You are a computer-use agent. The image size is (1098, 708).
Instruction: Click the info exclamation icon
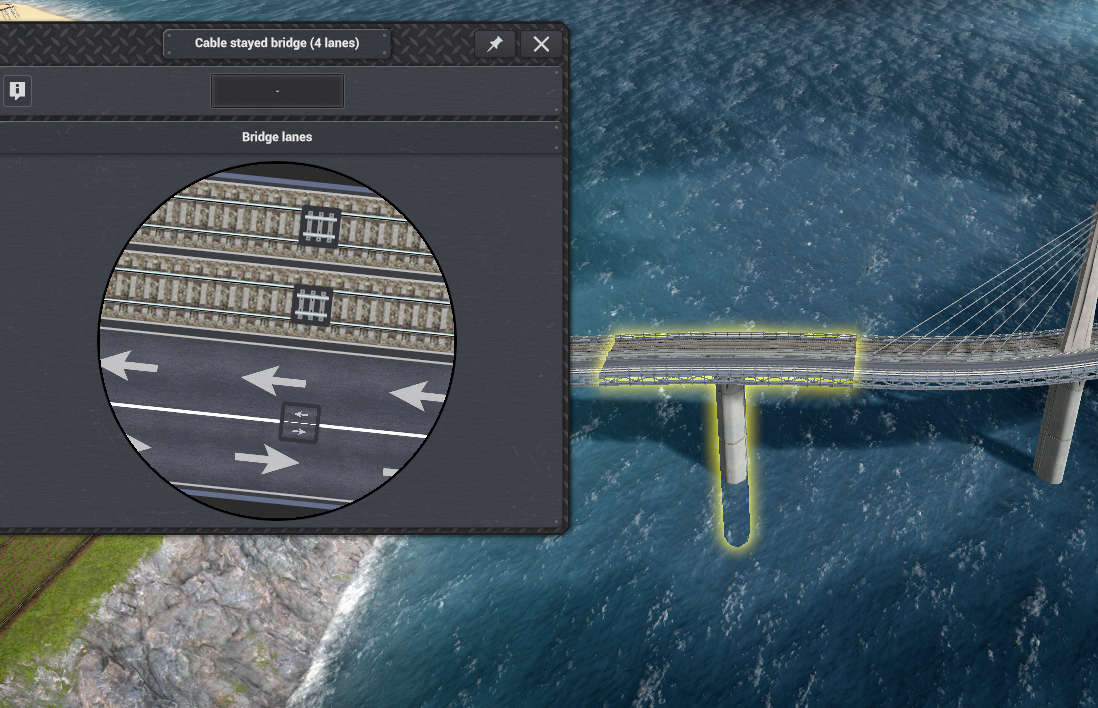[x=17, y=90]
